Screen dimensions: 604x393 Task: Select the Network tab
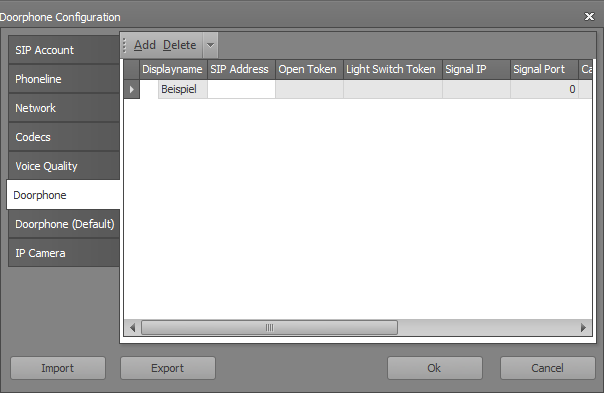pos(64,108)
